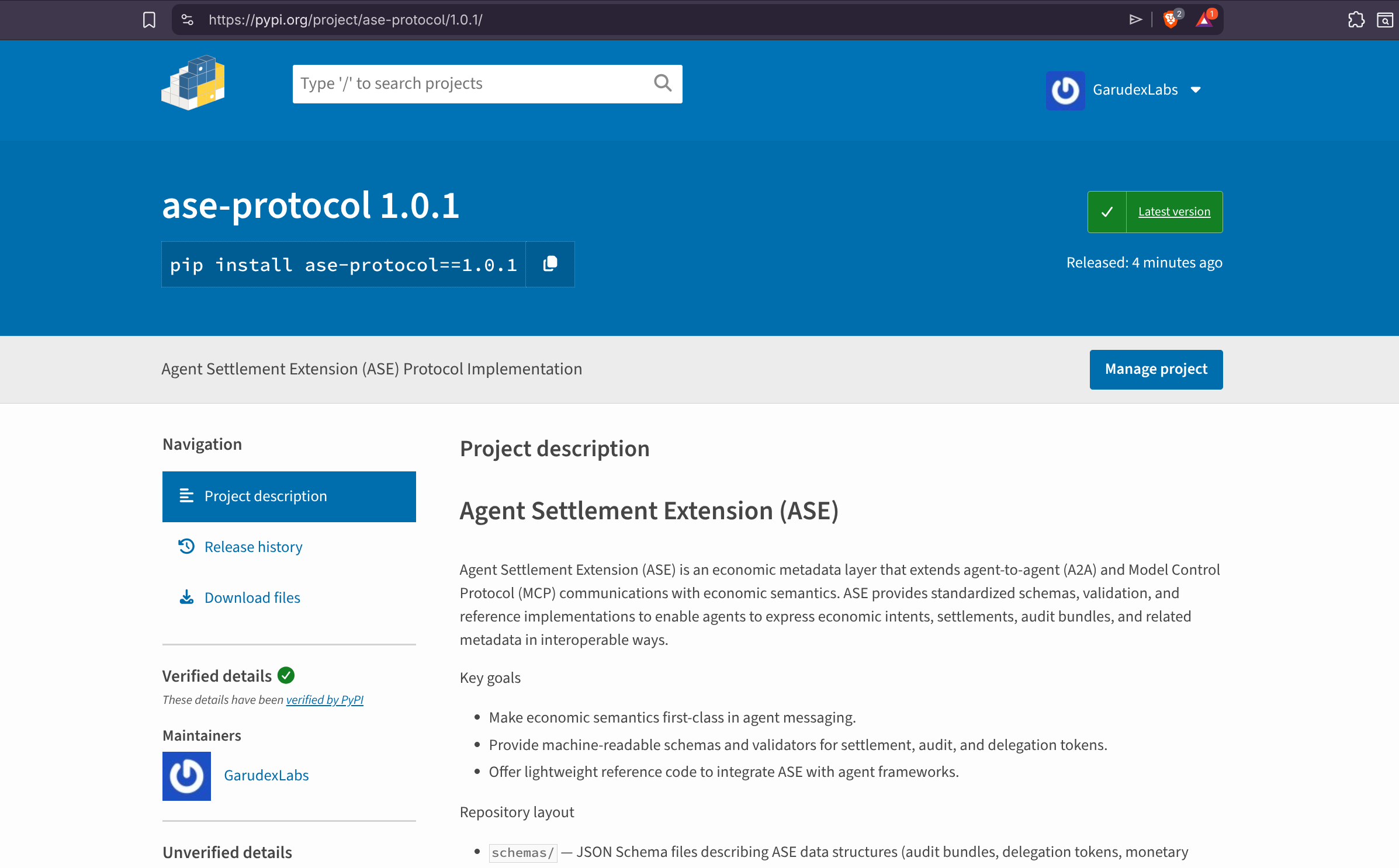Open the GarudexLabs maintainer link
The height and width of the screenshot is (868, 1399).
coord(266,776)
